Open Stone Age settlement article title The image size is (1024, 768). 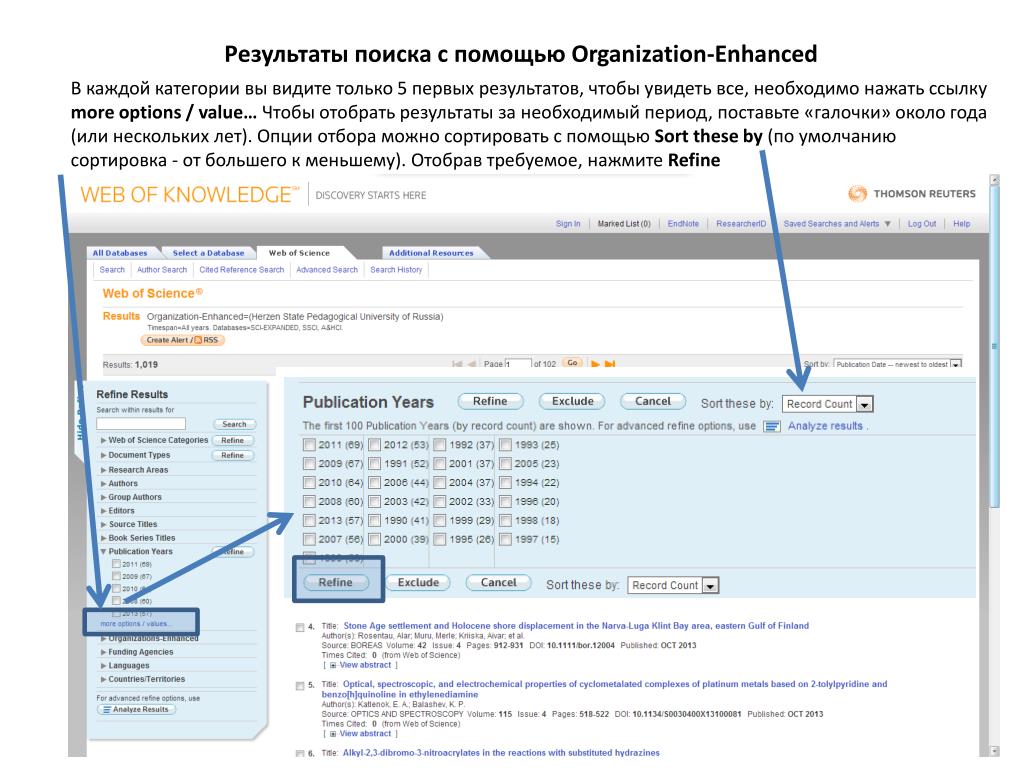(x=576, y=626)
